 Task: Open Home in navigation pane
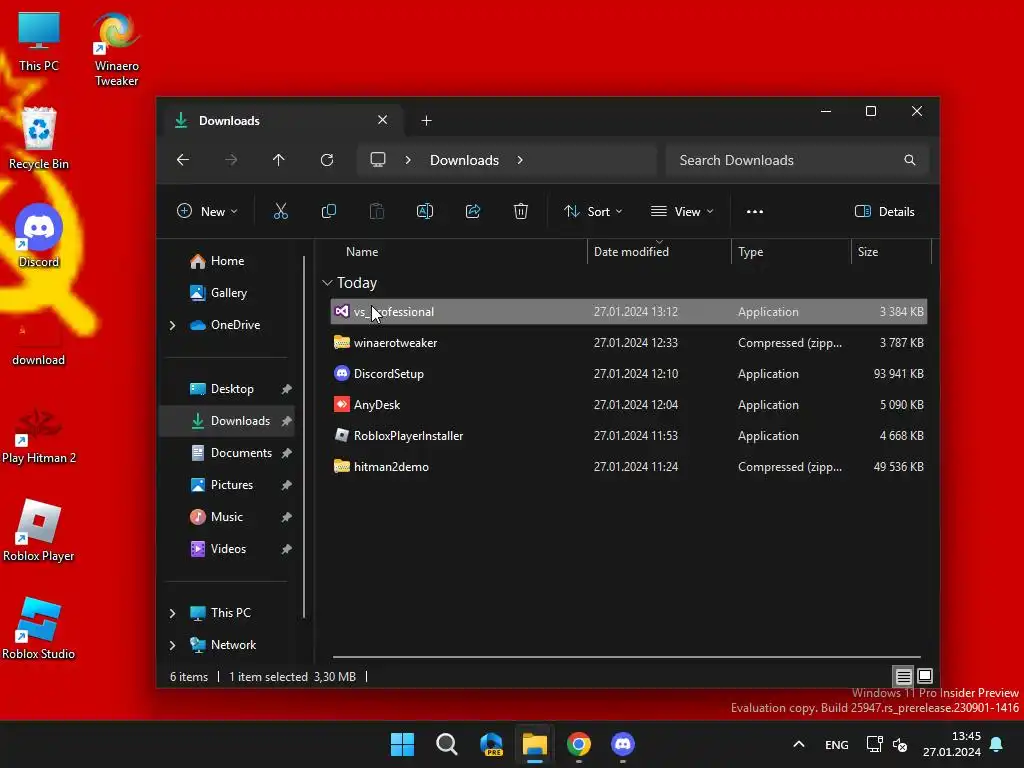[x=227, y=261]
